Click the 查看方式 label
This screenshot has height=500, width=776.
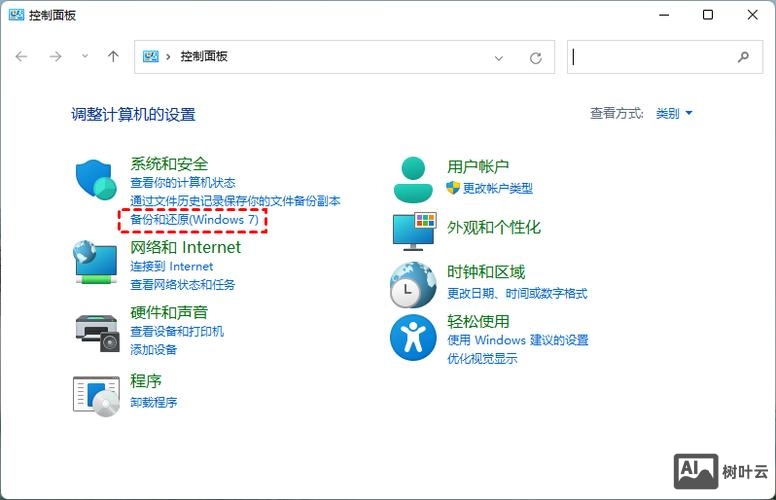coord(617,113)
